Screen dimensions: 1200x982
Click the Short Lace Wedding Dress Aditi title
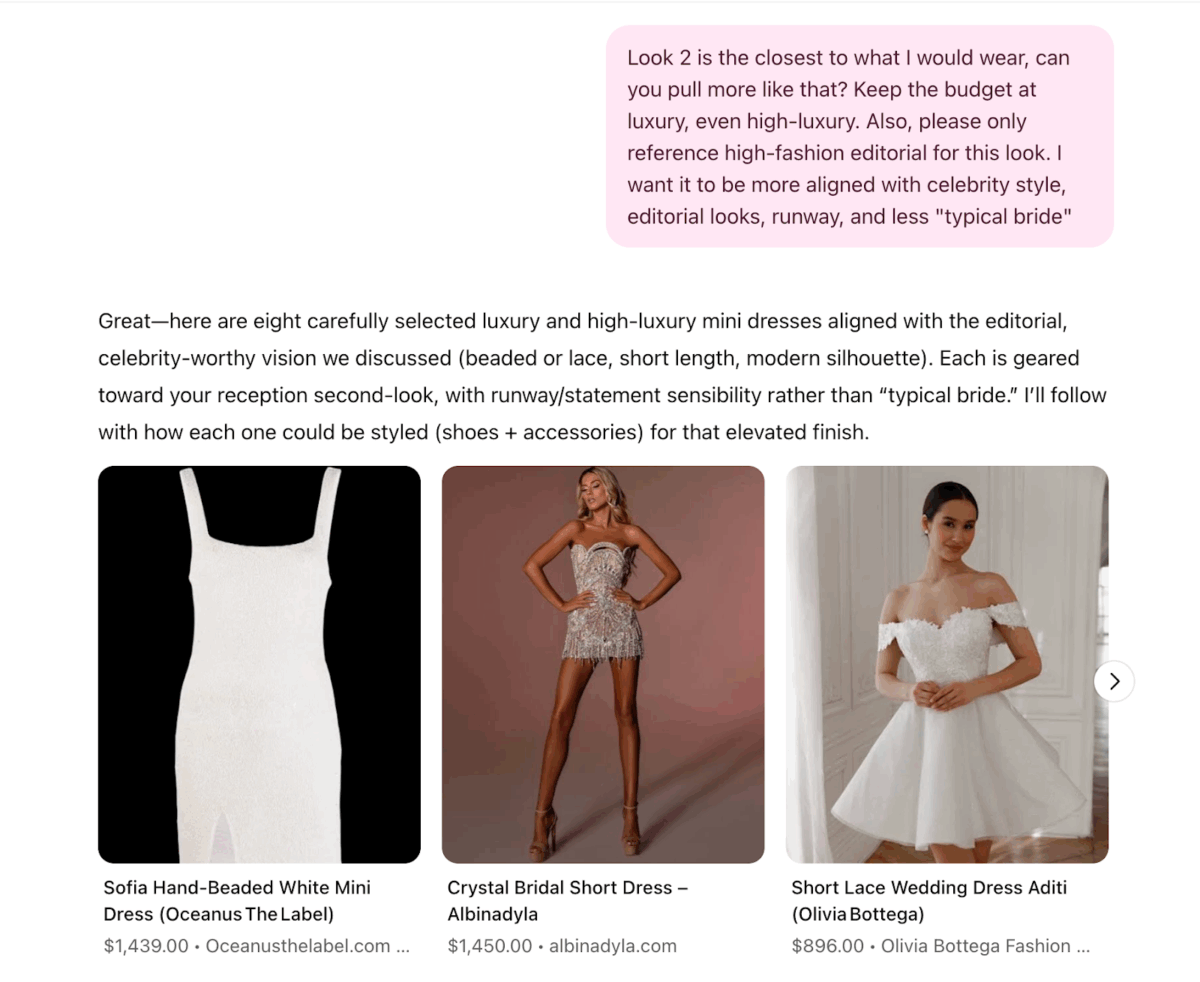click(929, 901)
